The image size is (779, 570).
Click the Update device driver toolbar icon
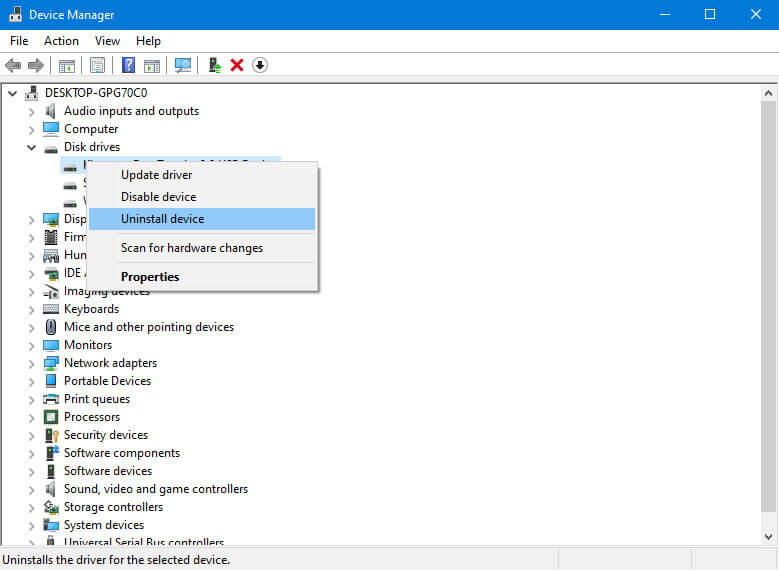pos(215,65)
